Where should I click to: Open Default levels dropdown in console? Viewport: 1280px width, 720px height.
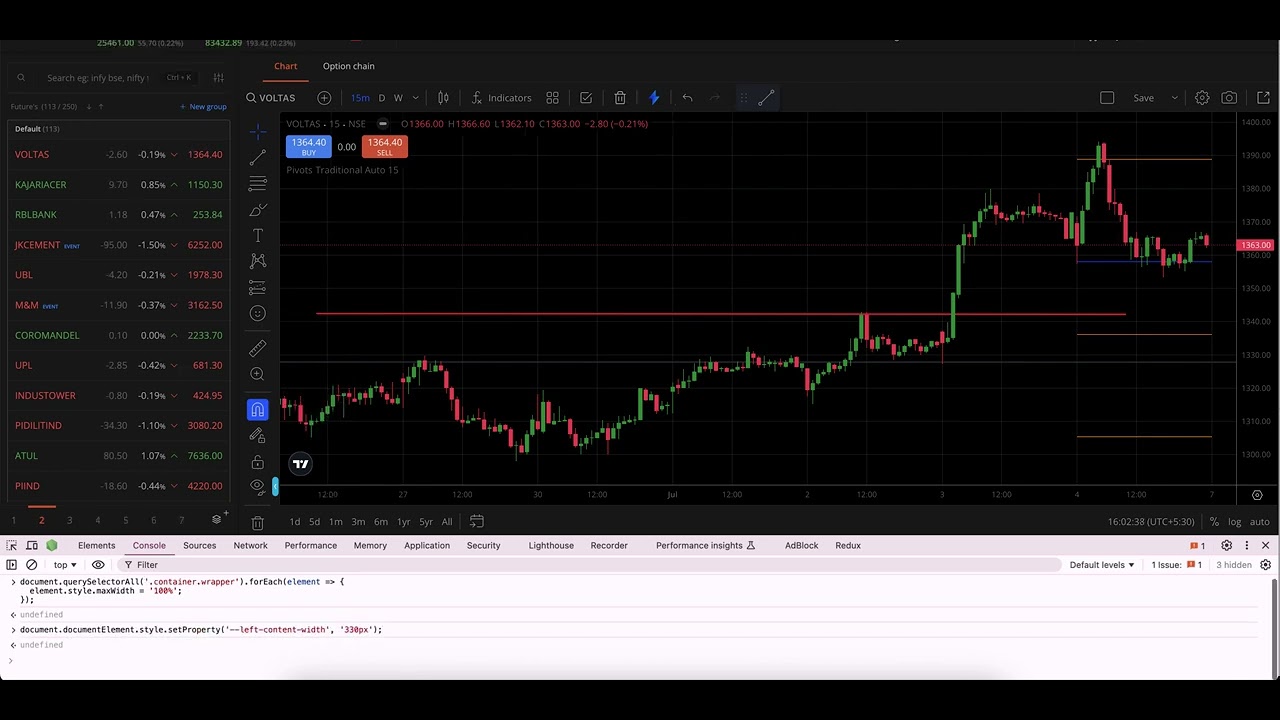click(x=1102, y=565)
